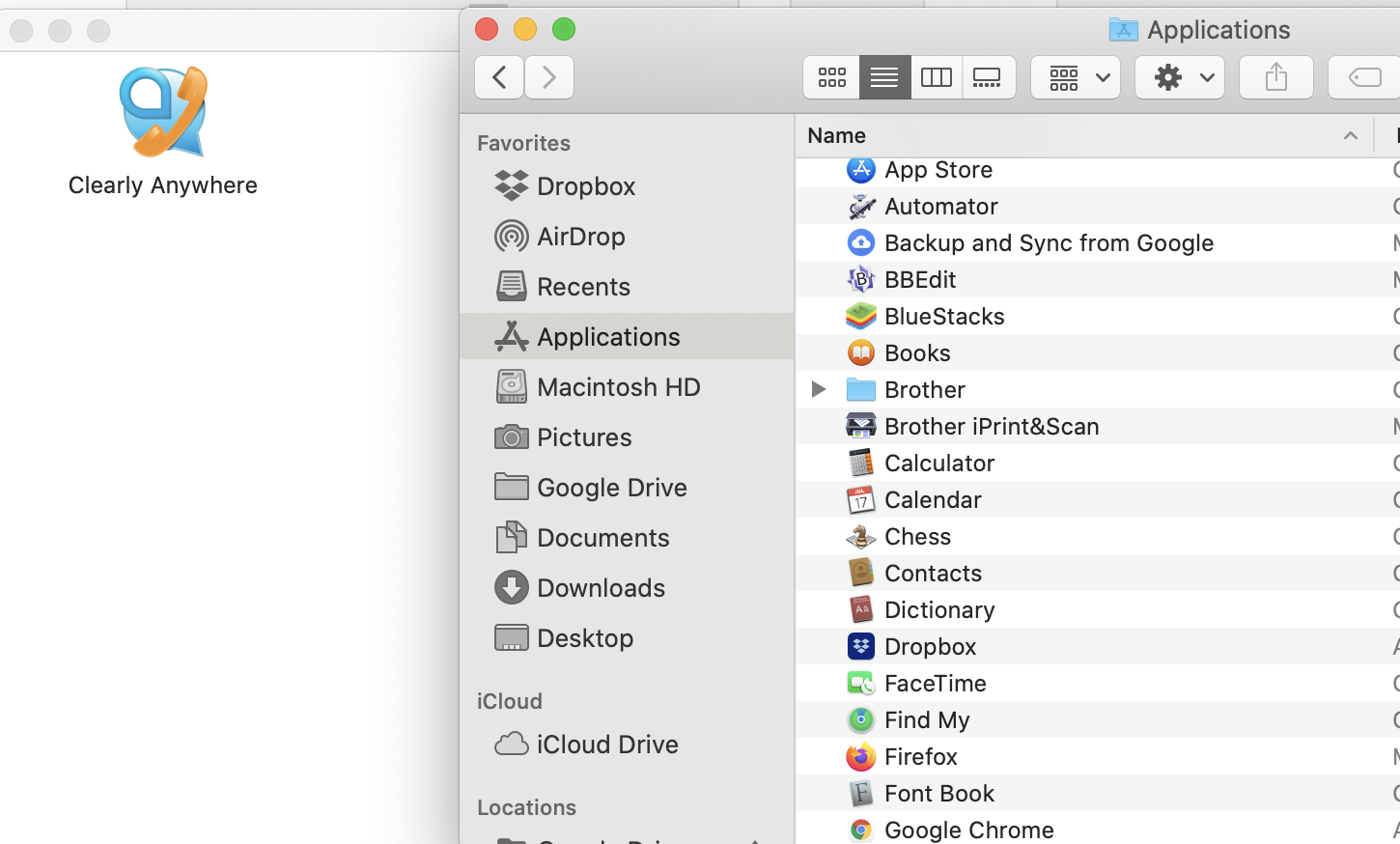Click the Edit Tags toolbar button
1400x844 pixels.
1364,77
